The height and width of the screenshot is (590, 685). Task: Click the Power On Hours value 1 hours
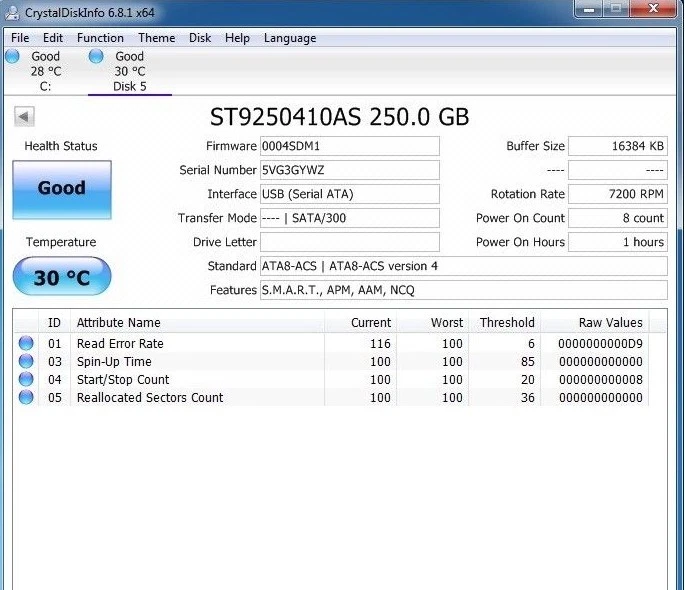[x=618, y=242]
